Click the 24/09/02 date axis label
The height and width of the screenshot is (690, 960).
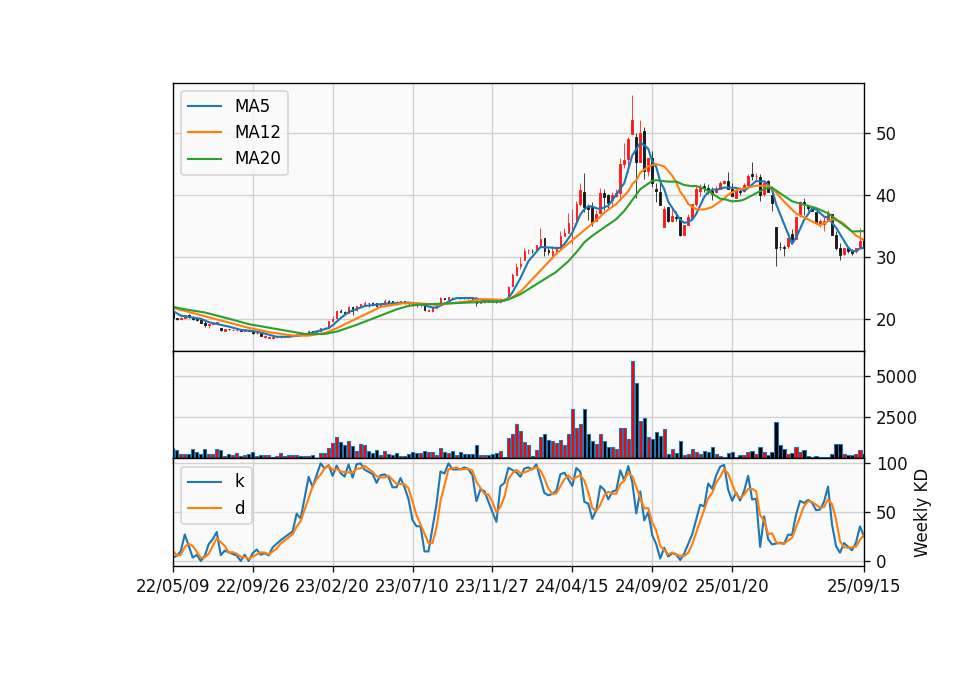tap(651, 586)
